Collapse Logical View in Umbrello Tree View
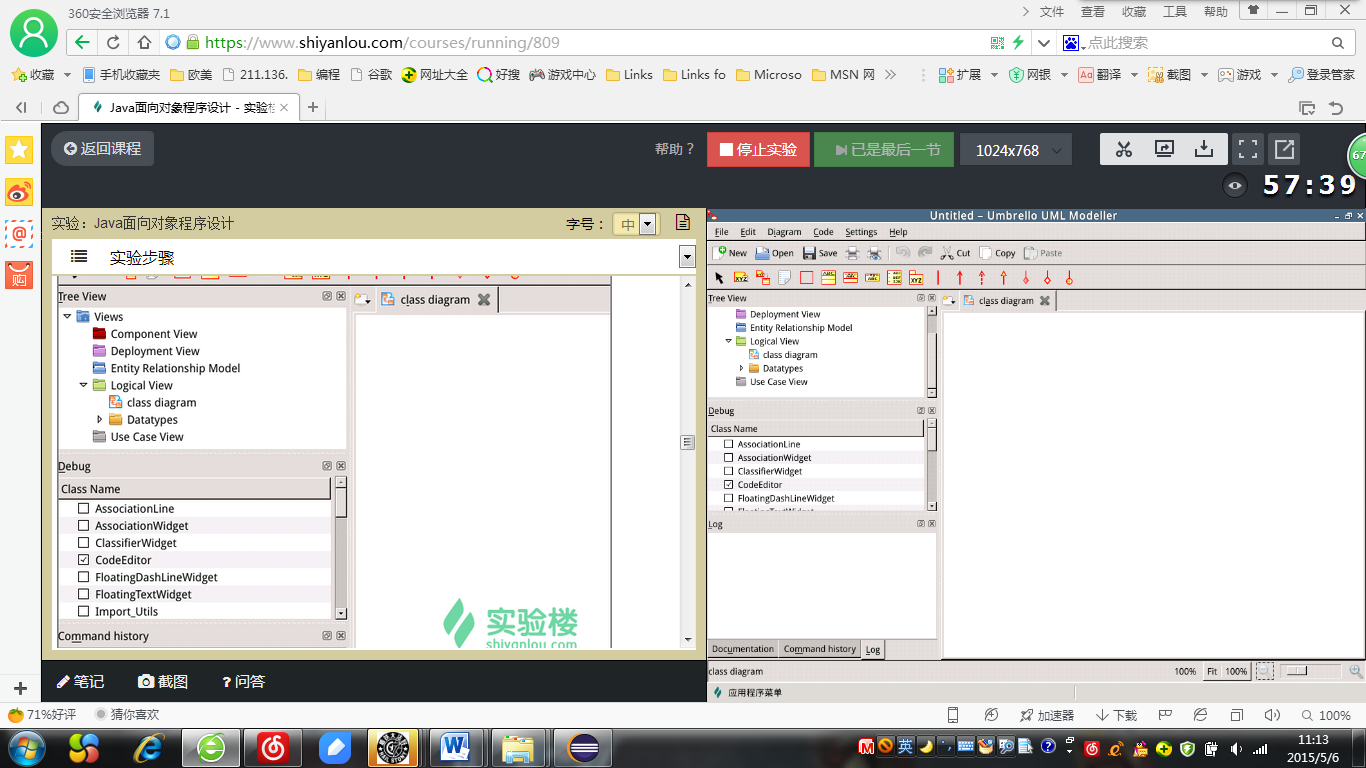The width and height of the screenshot is (1366, 768). click(x=729, y=341)
